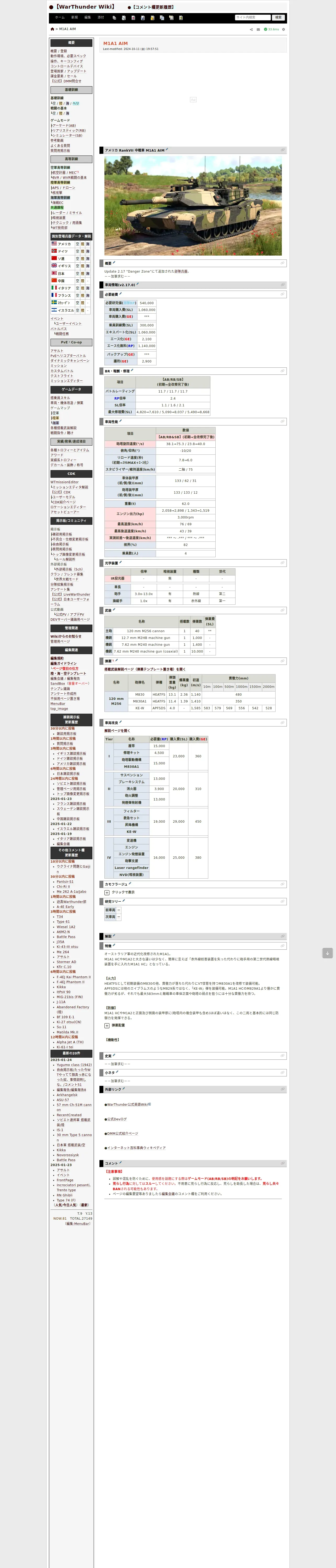Click the M1A1 AIM tank thumbnail image
Image resolution: width=336 pixels, height=1568 pixels.
[193, 206]
